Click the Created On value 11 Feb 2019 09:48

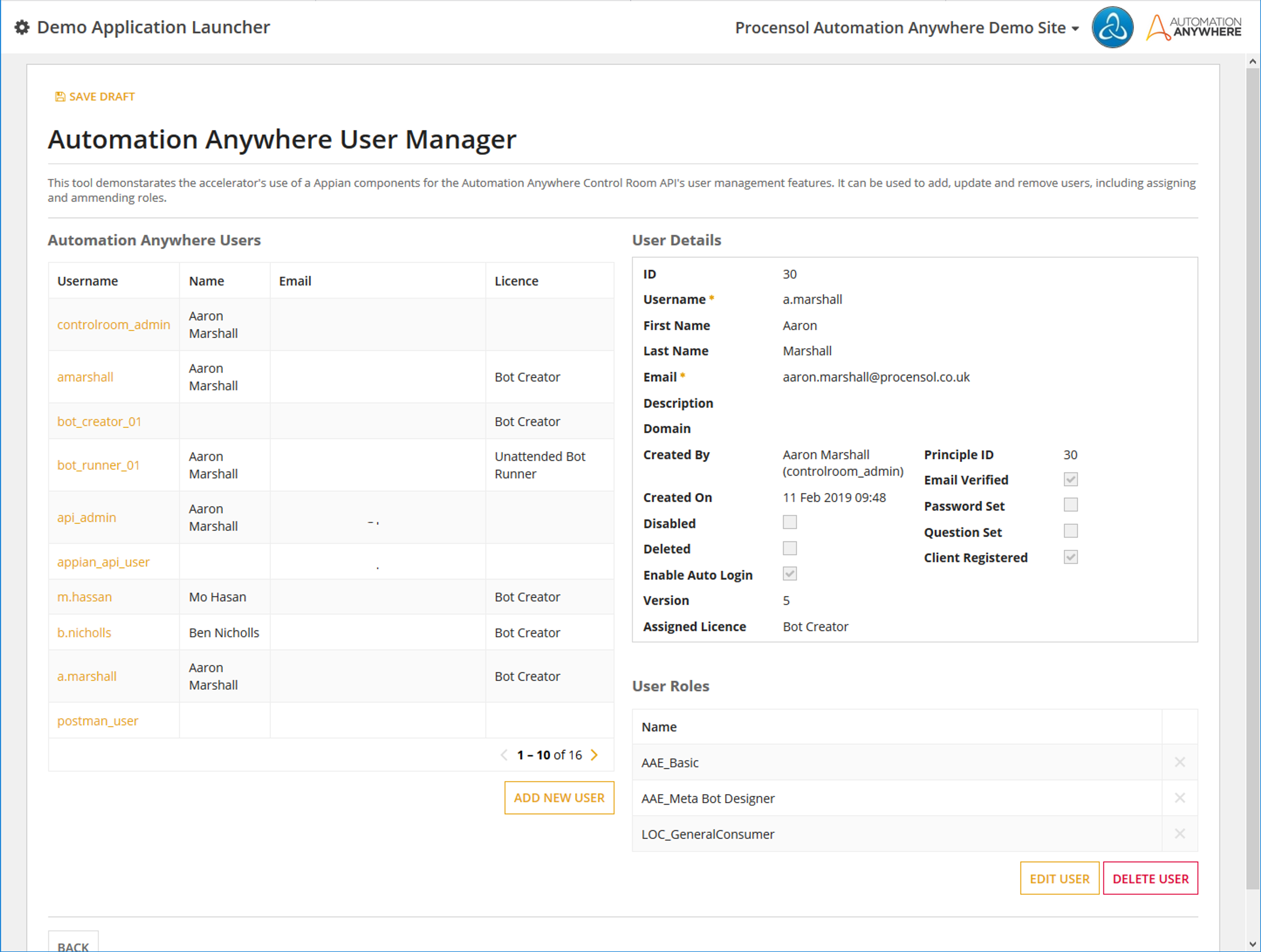834,498
